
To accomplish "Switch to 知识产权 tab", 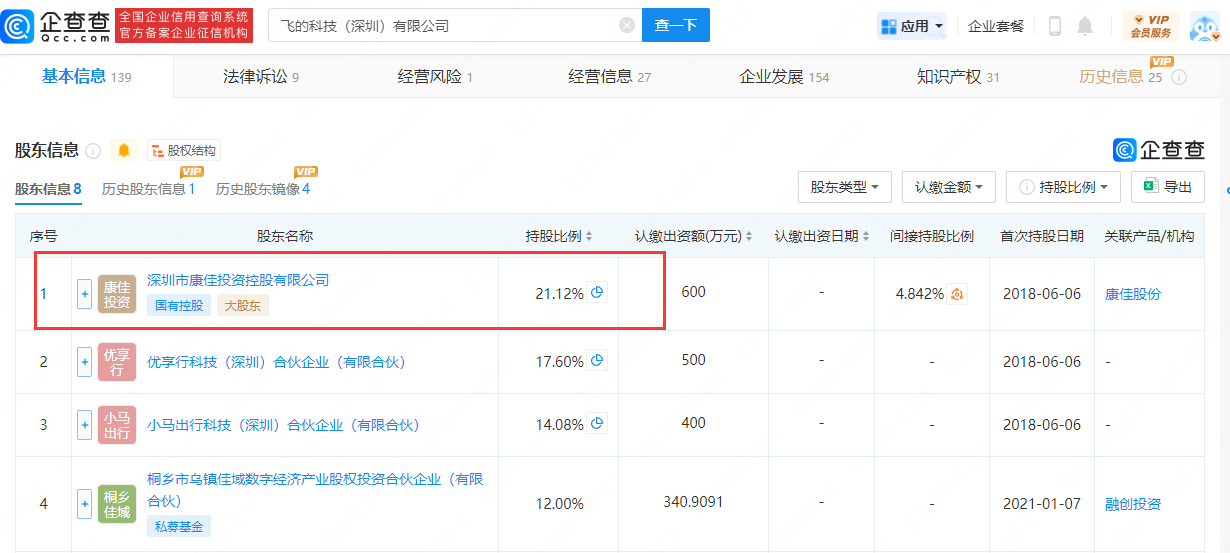I will click(x=958, y=77).
